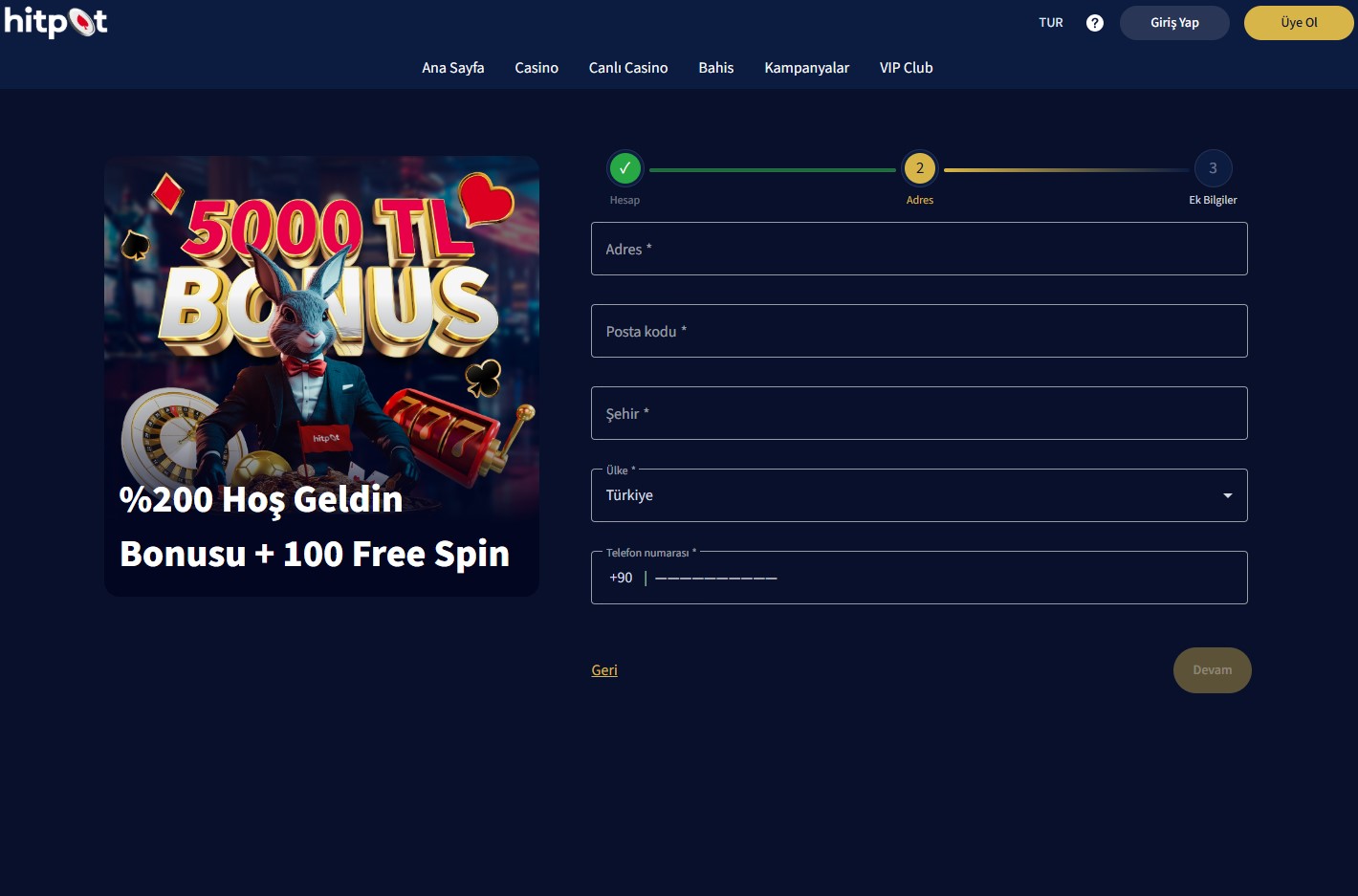Open the 5000 TL Bonus banner
Viewport: 1358px width, 896px height.
tap(321, 376)
